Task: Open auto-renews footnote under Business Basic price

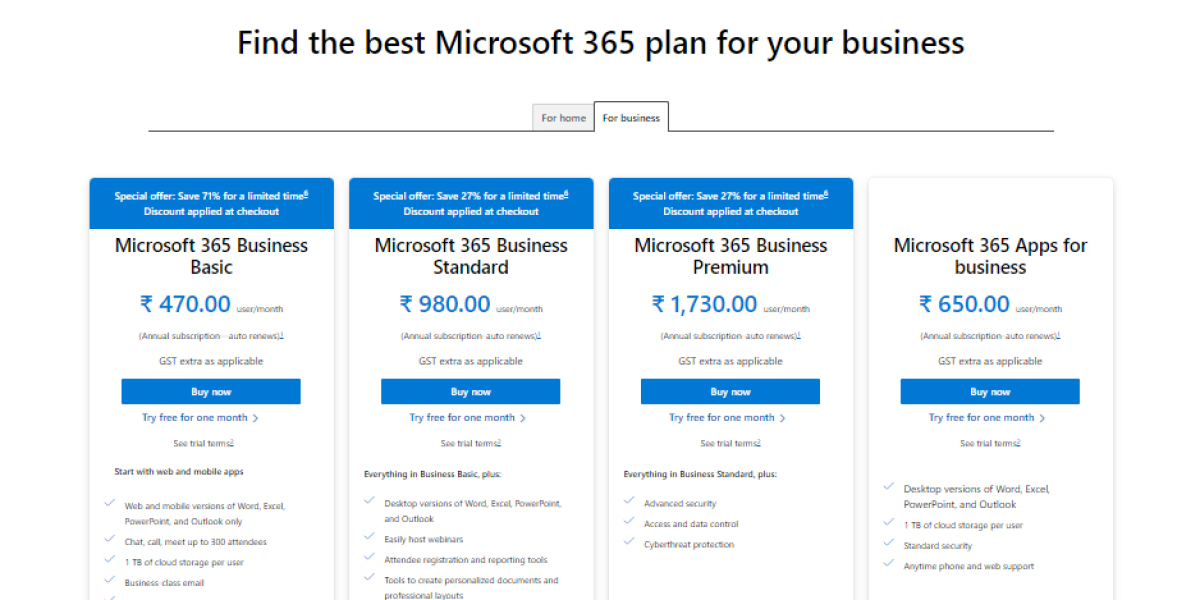Action: [x=281, y=334]
